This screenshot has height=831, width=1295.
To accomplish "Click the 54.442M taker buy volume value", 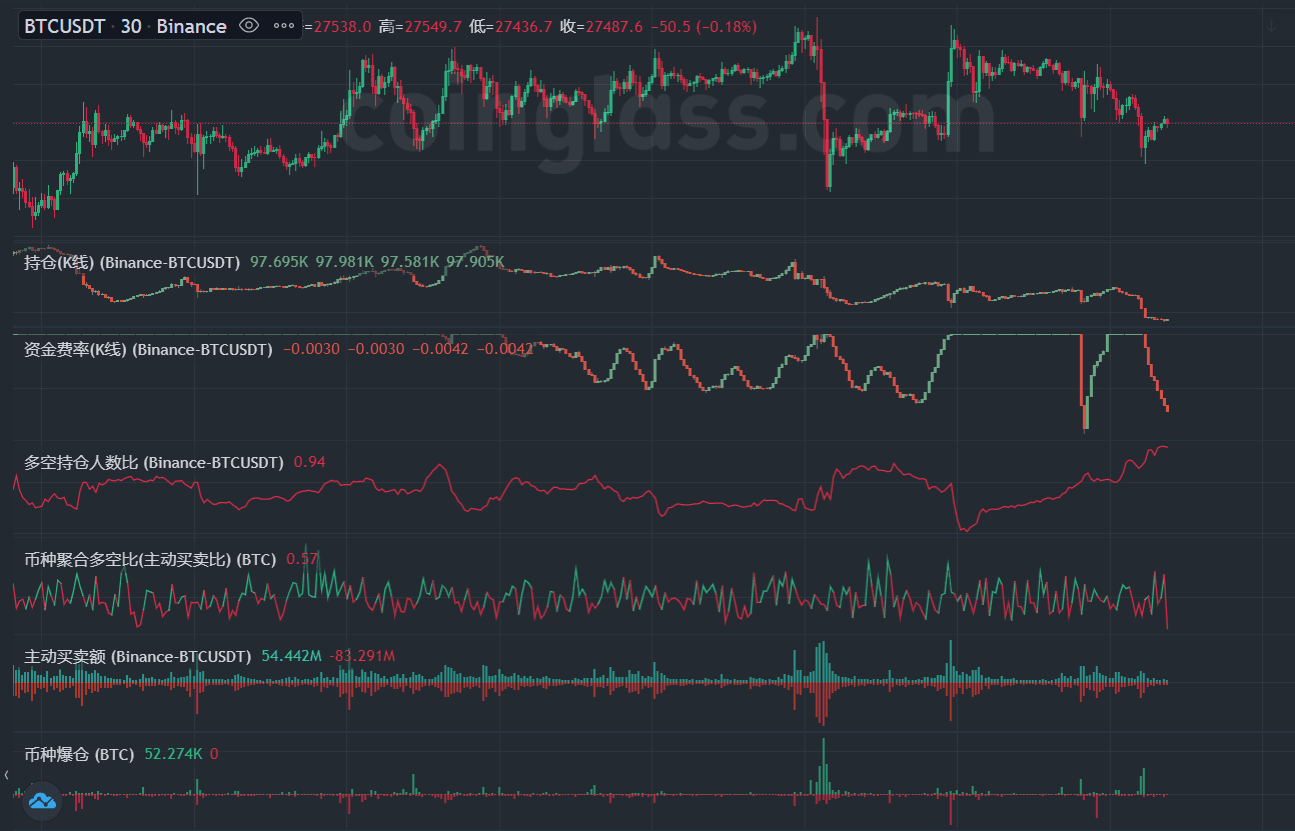I will click(x=291, y=656).
